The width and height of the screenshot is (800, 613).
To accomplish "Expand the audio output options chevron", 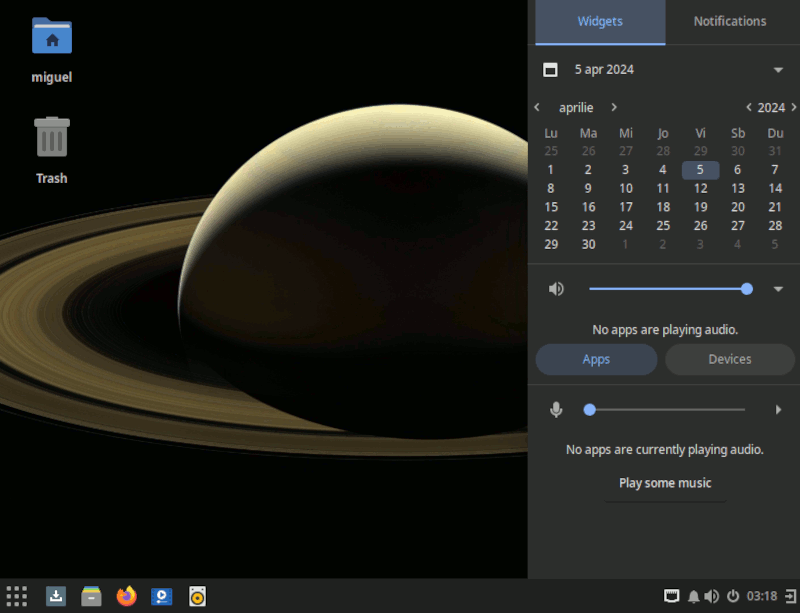I will pyautogui.click(x=778, y=288).
